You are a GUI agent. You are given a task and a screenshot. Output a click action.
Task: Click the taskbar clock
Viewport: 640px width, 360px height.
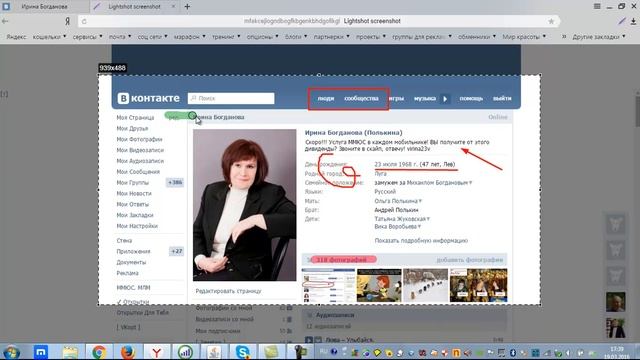(x=617, y=352)
